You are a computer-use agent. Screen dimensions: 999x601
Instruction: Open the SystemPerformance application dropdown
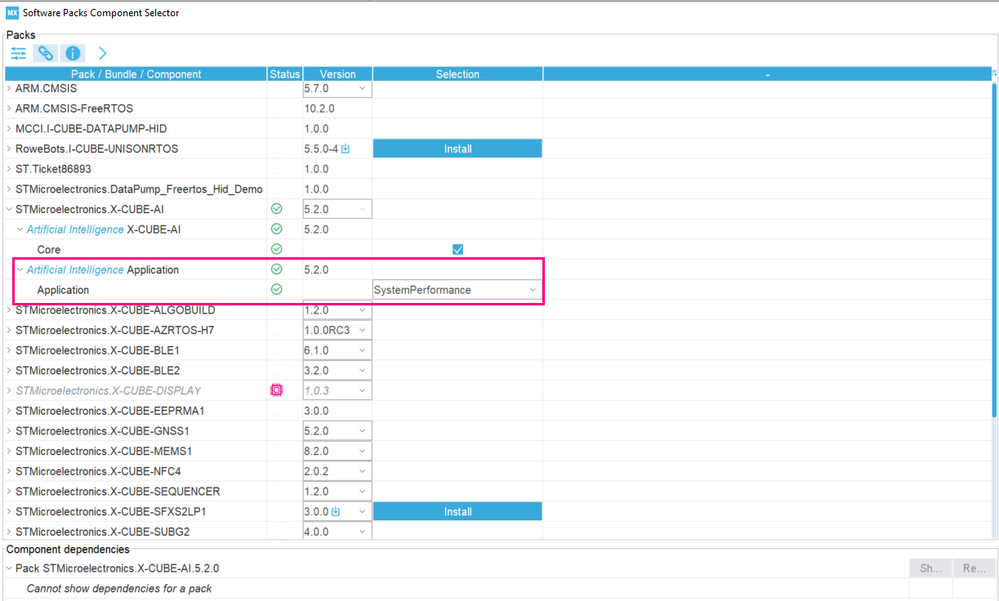tap(457, 290)
